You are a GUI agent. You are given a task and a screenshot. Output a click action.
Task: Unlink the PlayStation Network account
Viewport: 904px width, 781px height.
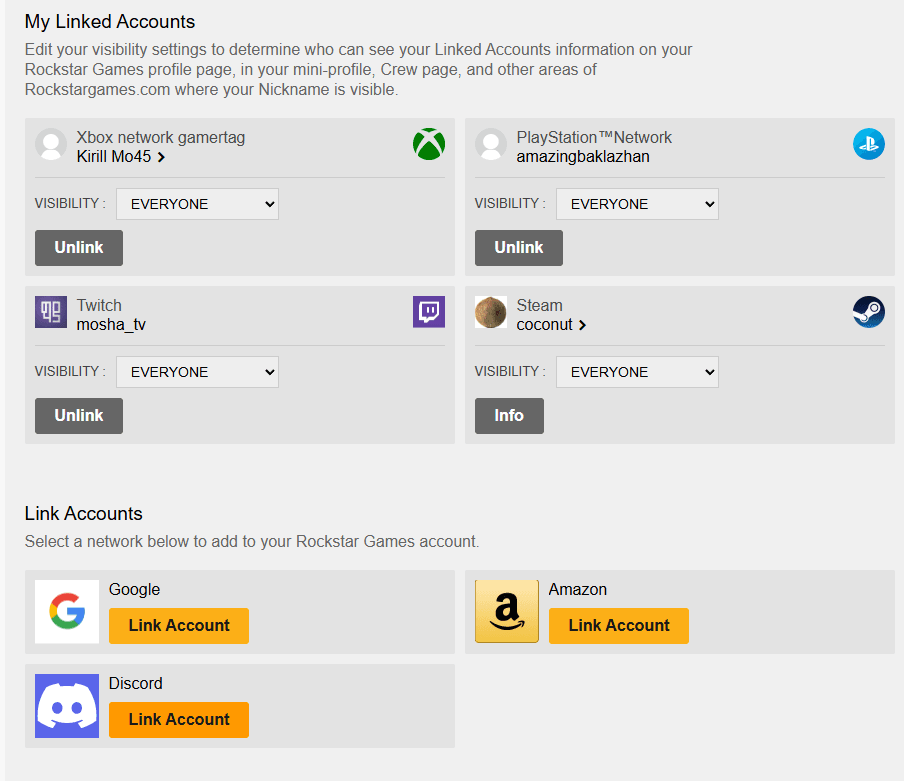tap(519, 248)
